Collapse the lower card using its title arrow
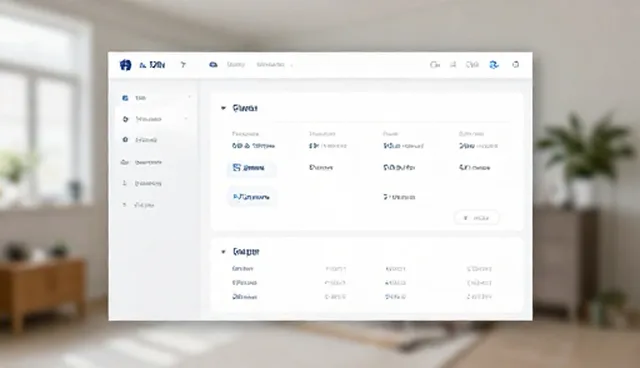The width and height of the screenshot is (640, 368). [223, 252]
